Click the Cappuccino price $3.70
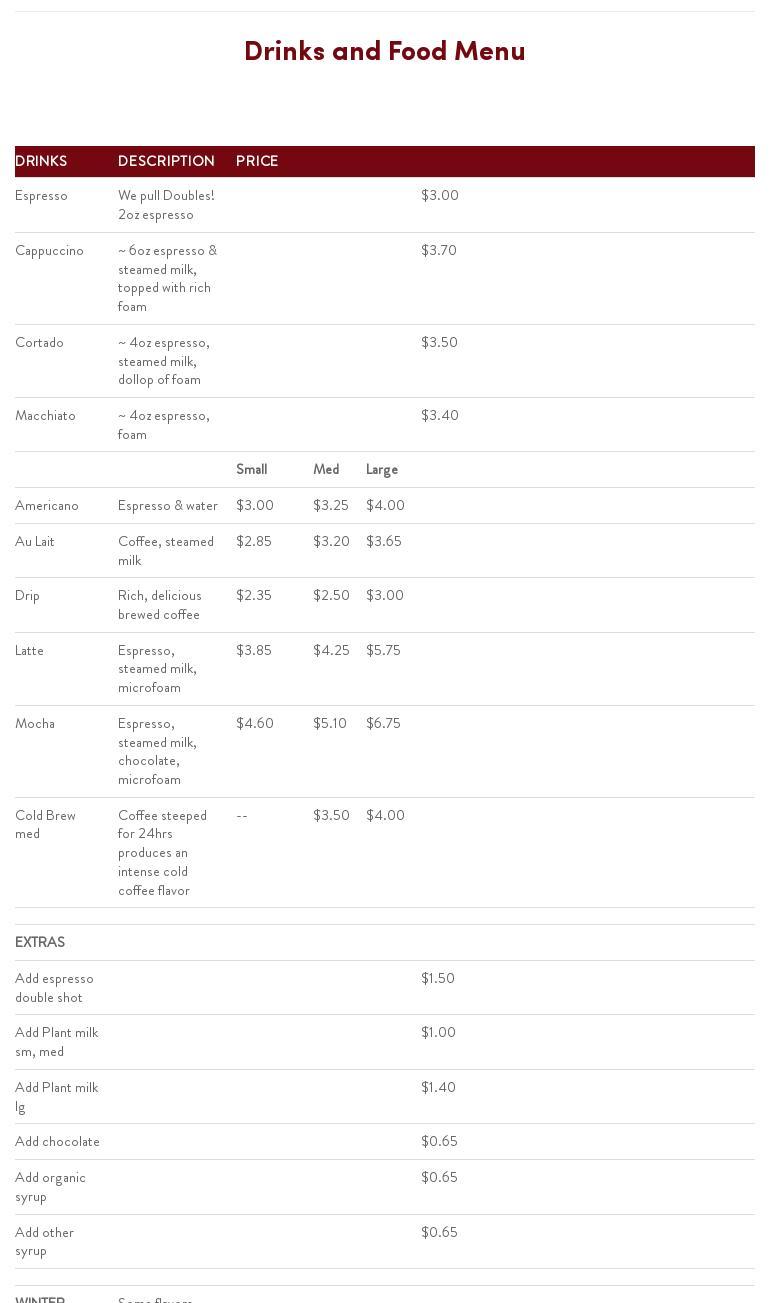 click(439, 250)
